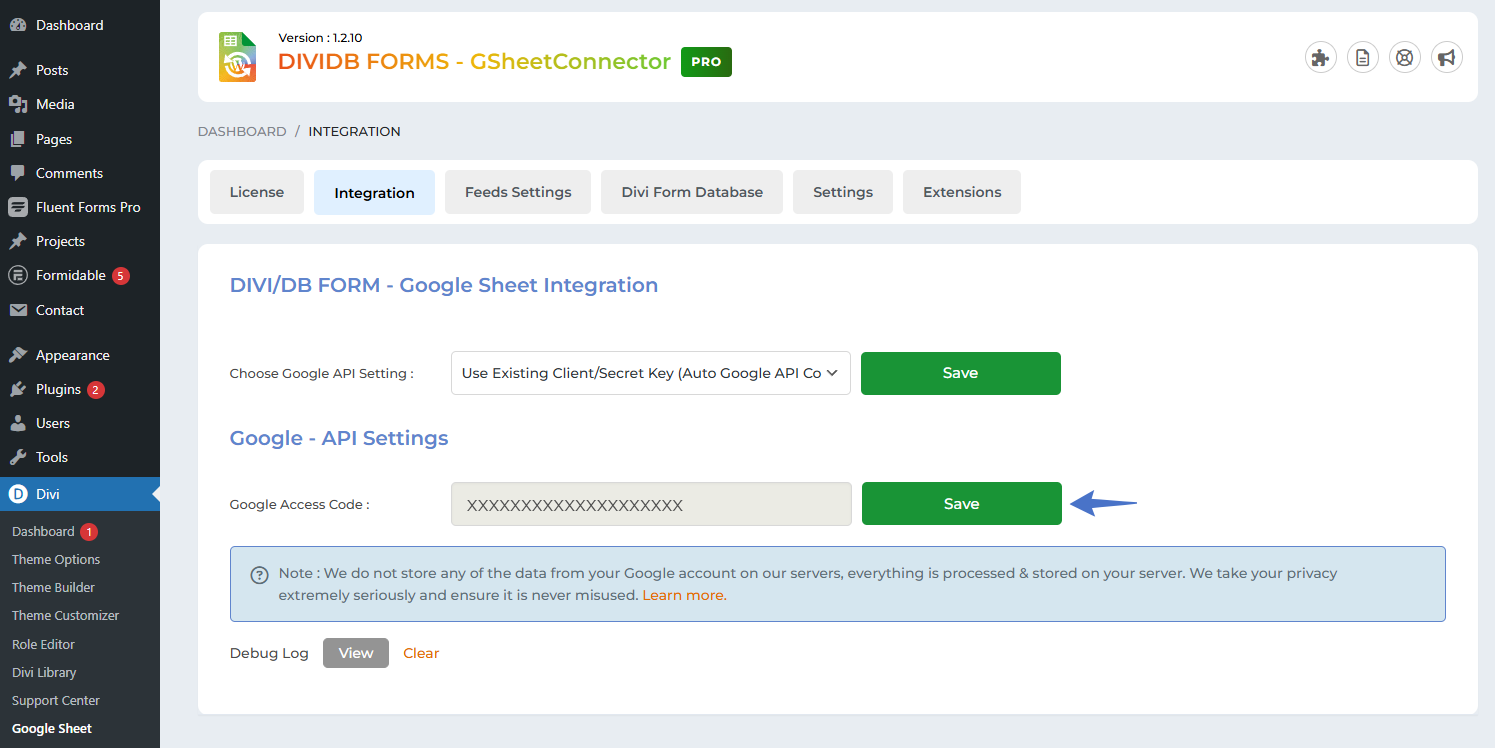The height and width of the screenshot is (748, 1495).
Task: Open the Divi Form Database tab
Action: [x=692, y=192]
